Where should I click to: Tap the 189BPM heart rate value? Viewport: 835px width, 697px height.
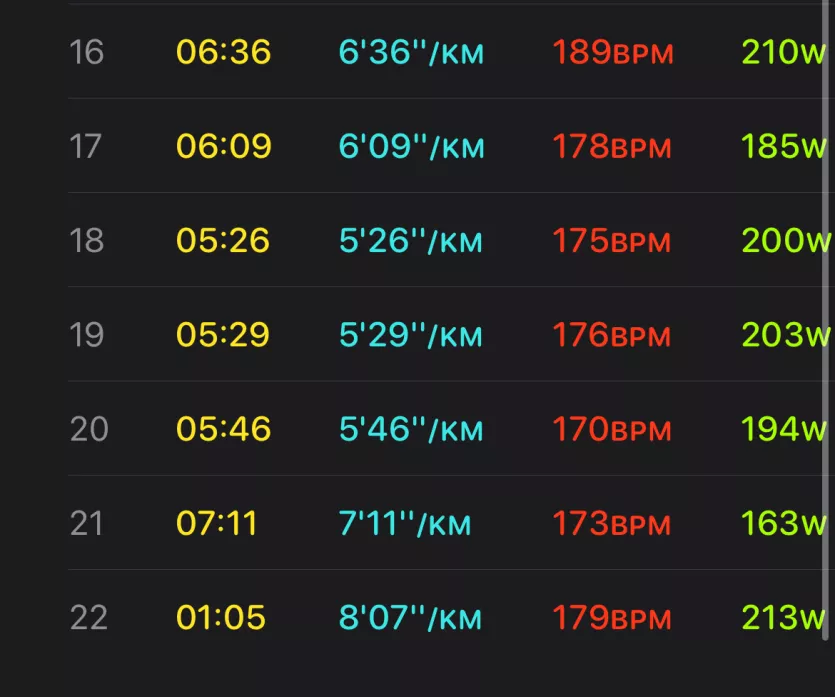coord(613,52)
